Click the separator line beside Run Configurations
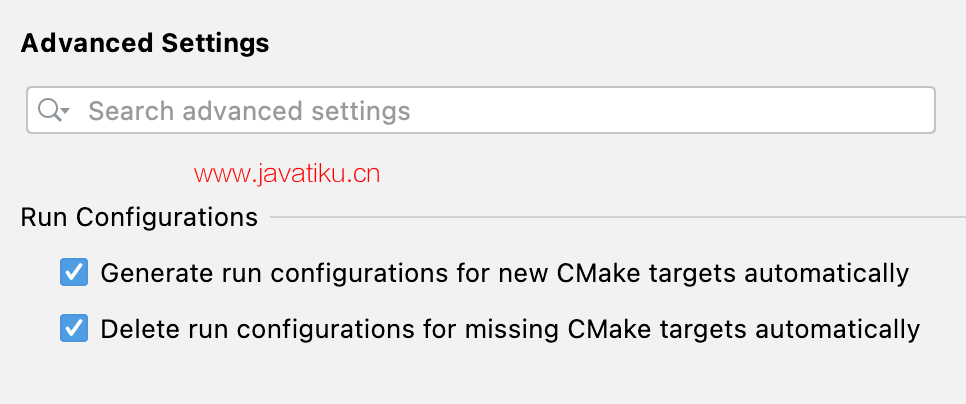Image resolution: width=966 pixels, height=404 pixels. tap(618, 217)
